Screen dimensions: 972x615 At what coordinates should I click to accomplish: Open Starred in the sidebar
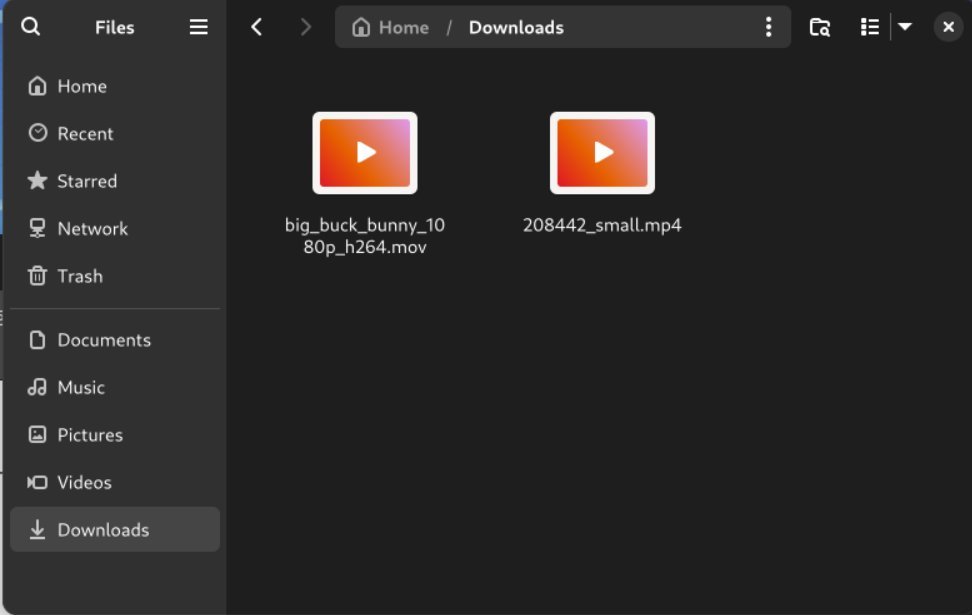tap(115, 181)
